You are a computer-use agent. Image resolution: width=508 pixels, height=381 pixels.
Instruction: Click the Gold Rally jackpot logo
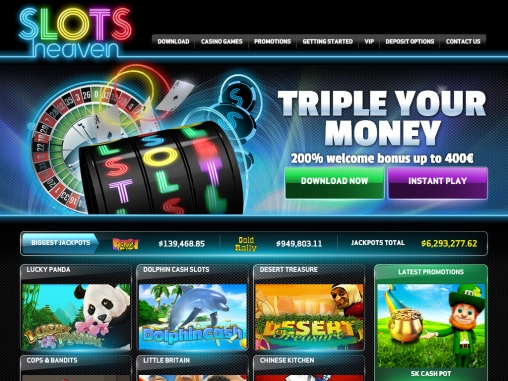tap(246, 244)
